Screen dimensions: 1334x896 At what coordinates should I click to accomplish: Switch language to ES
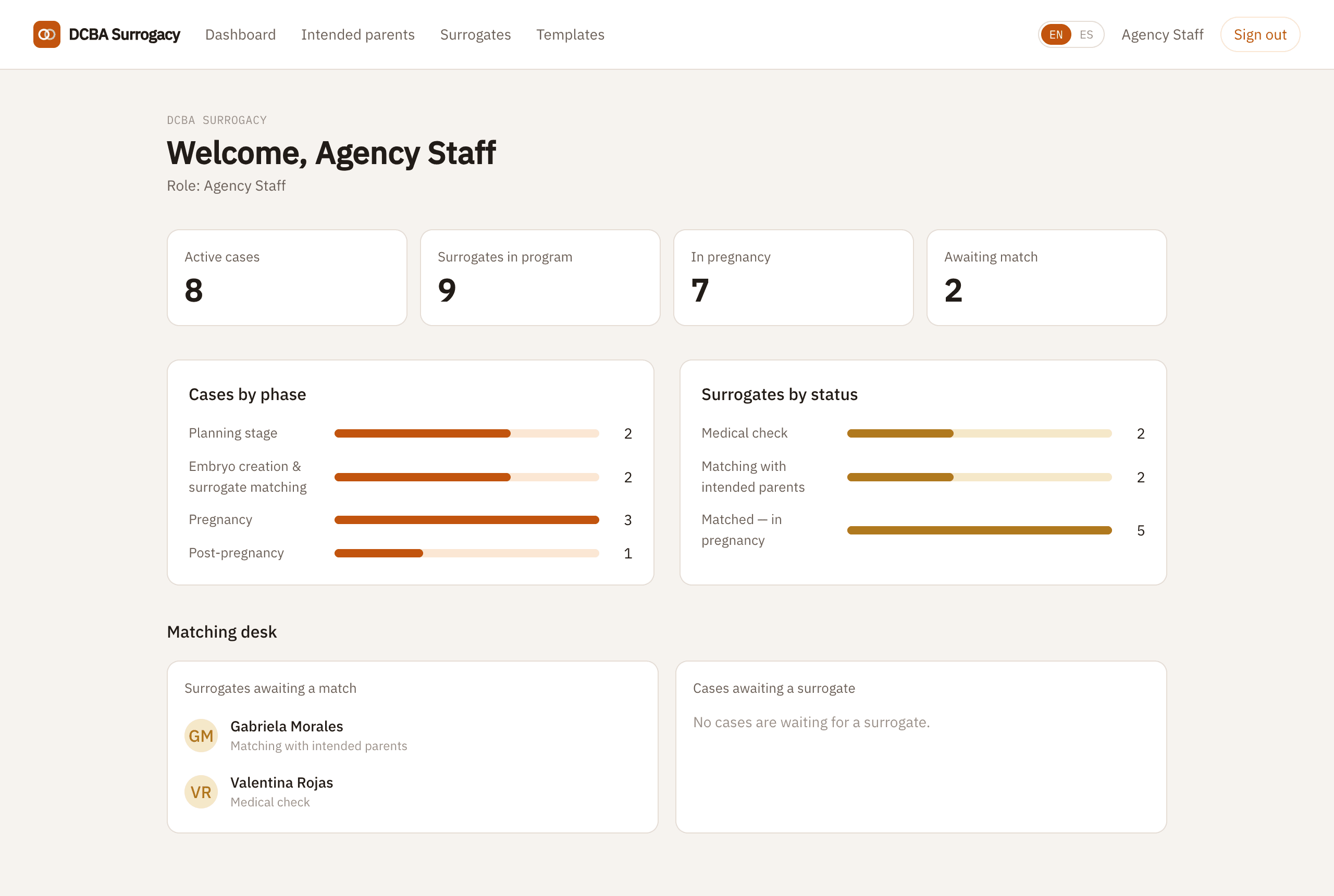coord(1086,35)
